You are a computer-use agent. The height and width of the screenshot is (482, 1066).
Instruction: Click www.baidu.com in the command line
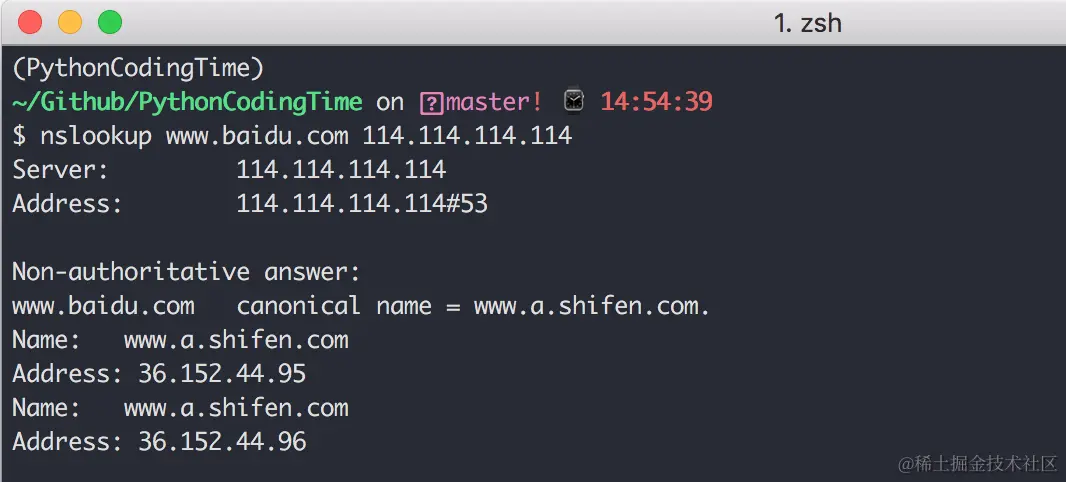tap(257, 136)
